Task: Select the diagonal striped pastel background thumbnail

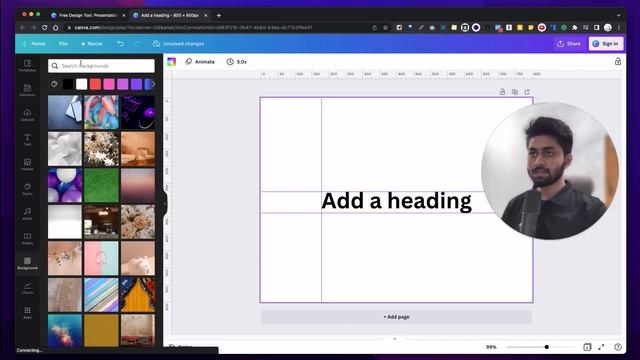Action: 101,295
